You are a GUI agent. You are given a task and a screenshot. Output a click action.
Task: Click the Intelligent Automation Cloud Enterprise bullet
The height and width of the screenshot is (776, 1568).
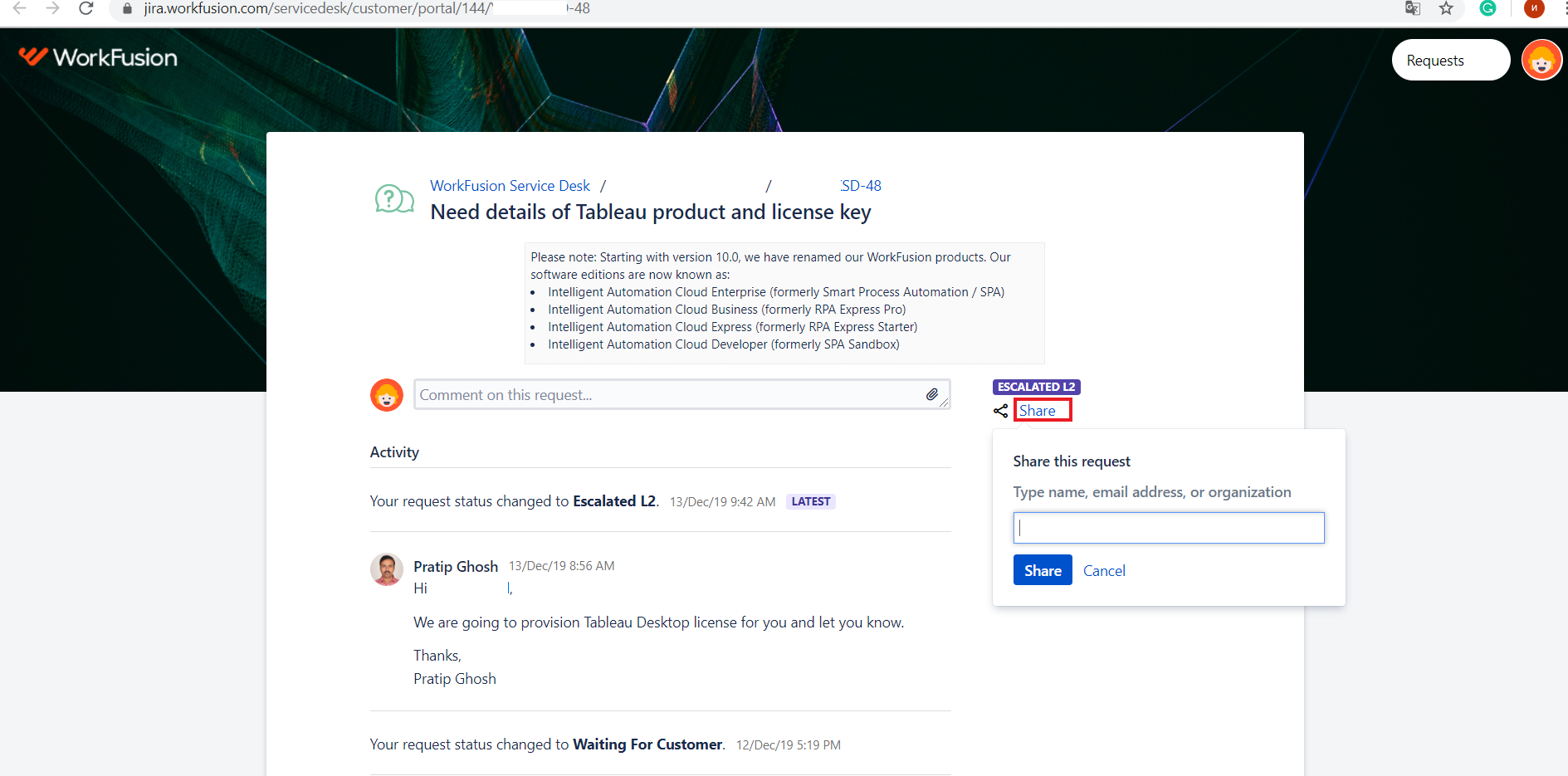(x=776, y=292)
